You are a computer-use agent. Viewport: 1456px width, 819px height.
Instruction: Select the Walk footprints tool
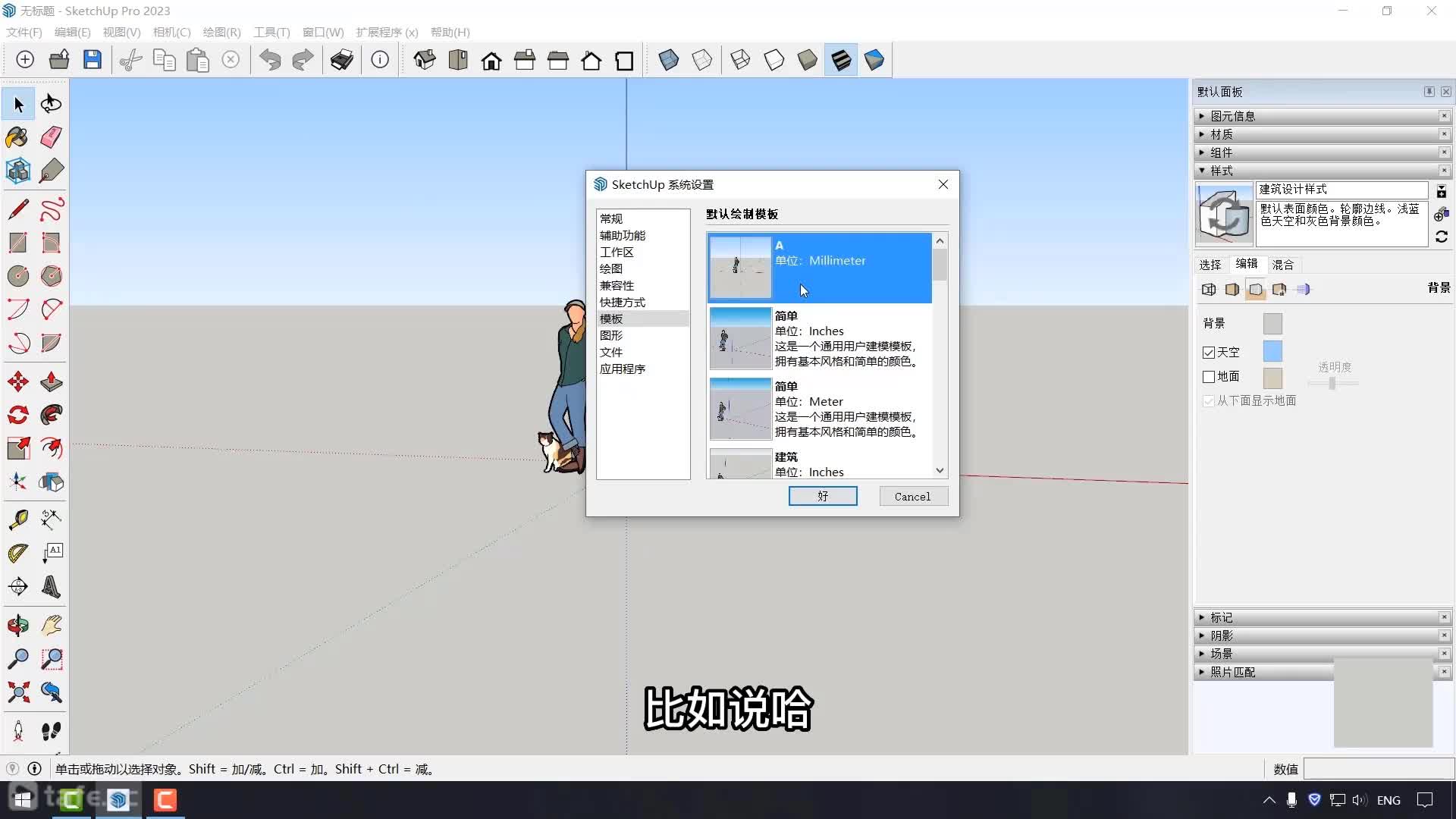[x=52, y=731]
